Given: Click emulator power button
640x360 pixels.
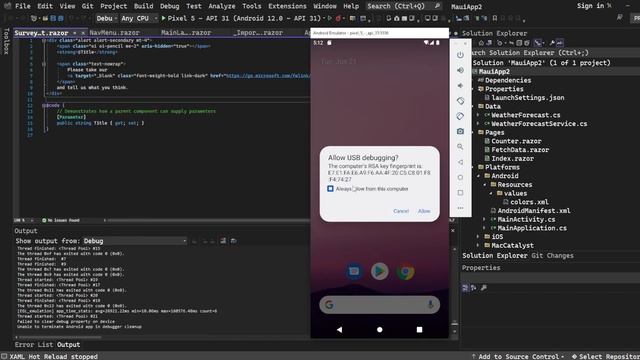Looking at the screenshot, I should click(x=460, y=55).
